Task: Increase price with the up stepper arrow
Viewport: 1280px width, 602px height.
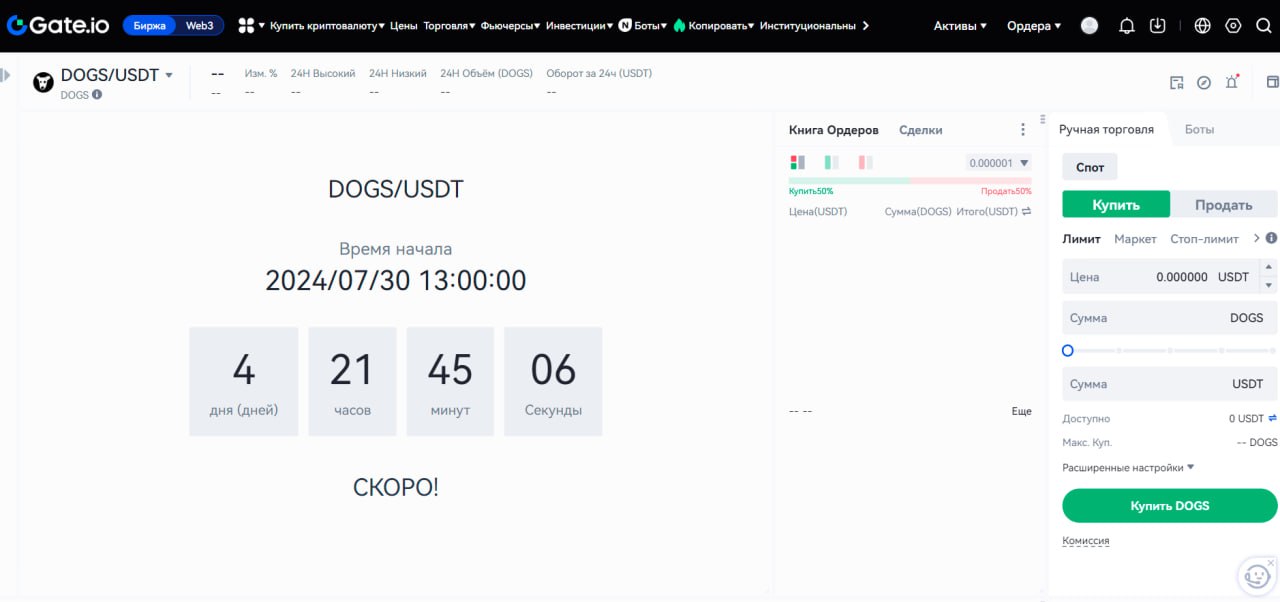Action: [x=1269, y=268]
